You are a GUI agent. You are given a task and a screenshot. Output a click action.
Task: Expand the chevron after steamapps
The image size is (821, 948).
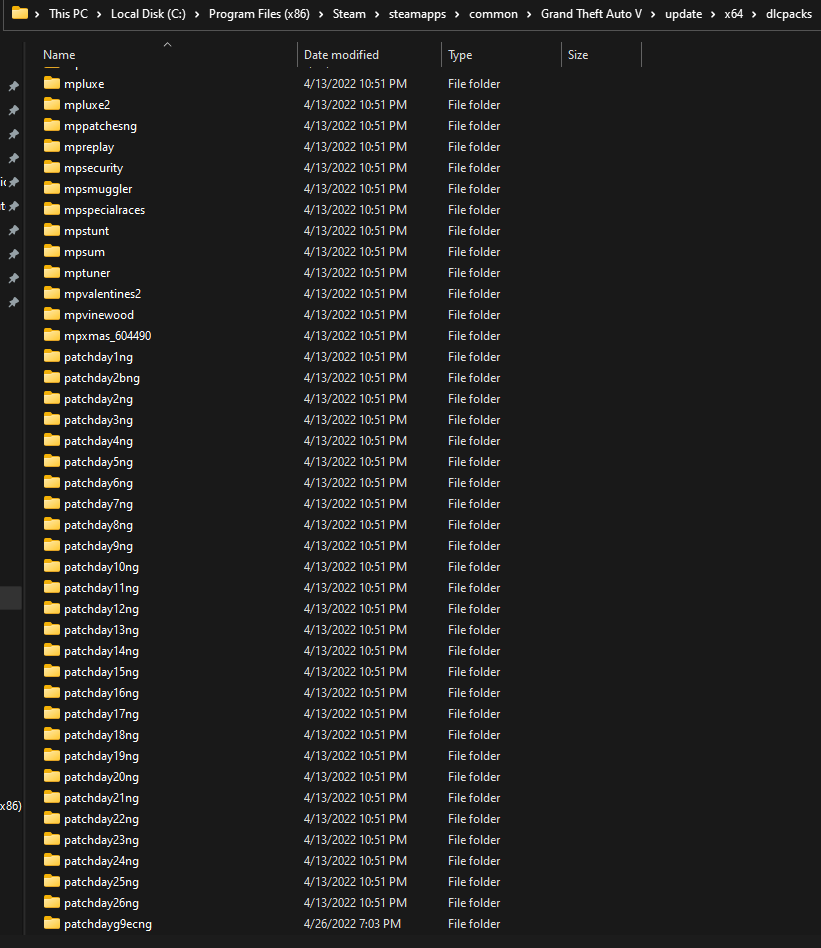(x=458, y=14)
